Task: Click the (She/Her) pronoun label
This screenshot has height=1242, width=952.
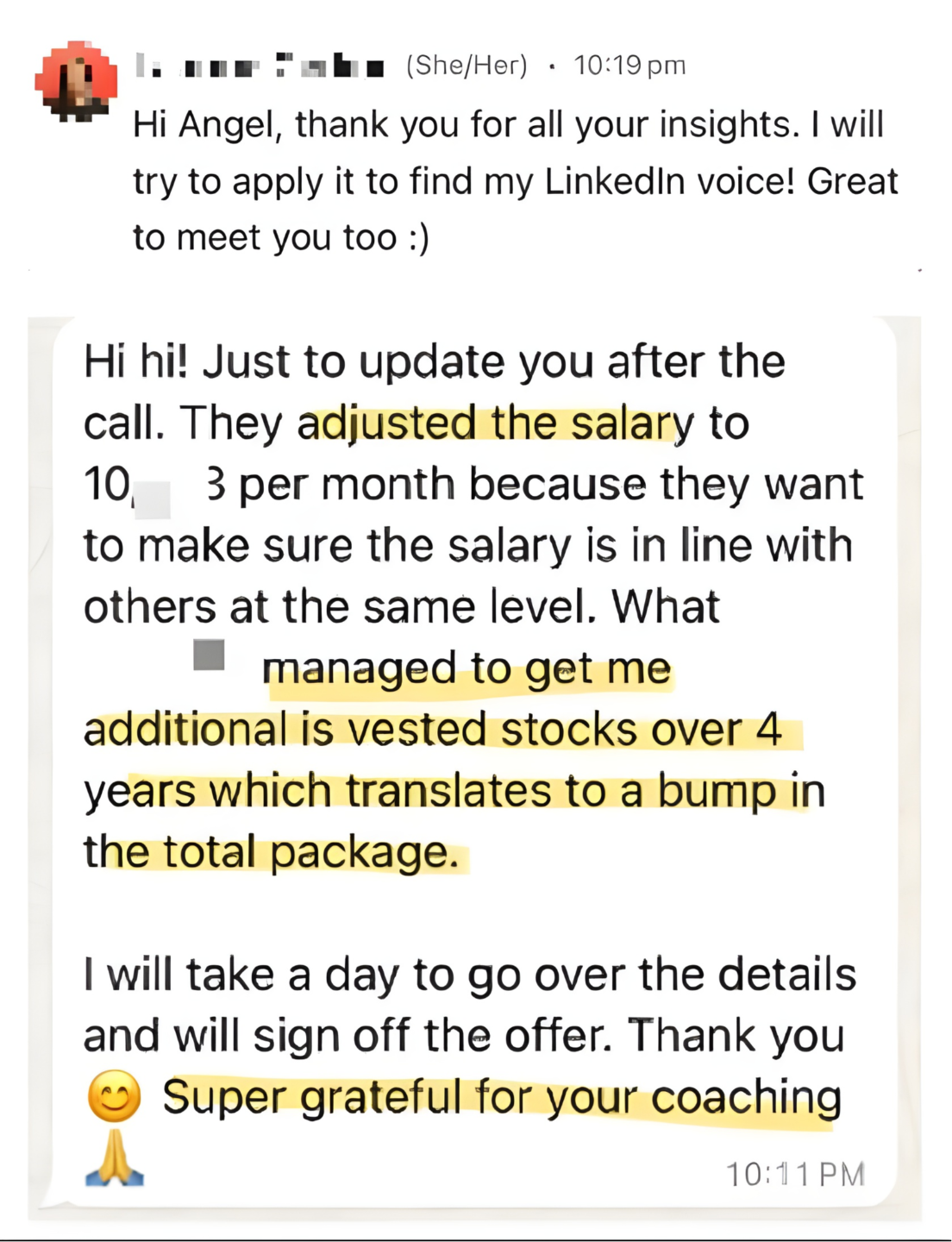Action: (467, 66)
